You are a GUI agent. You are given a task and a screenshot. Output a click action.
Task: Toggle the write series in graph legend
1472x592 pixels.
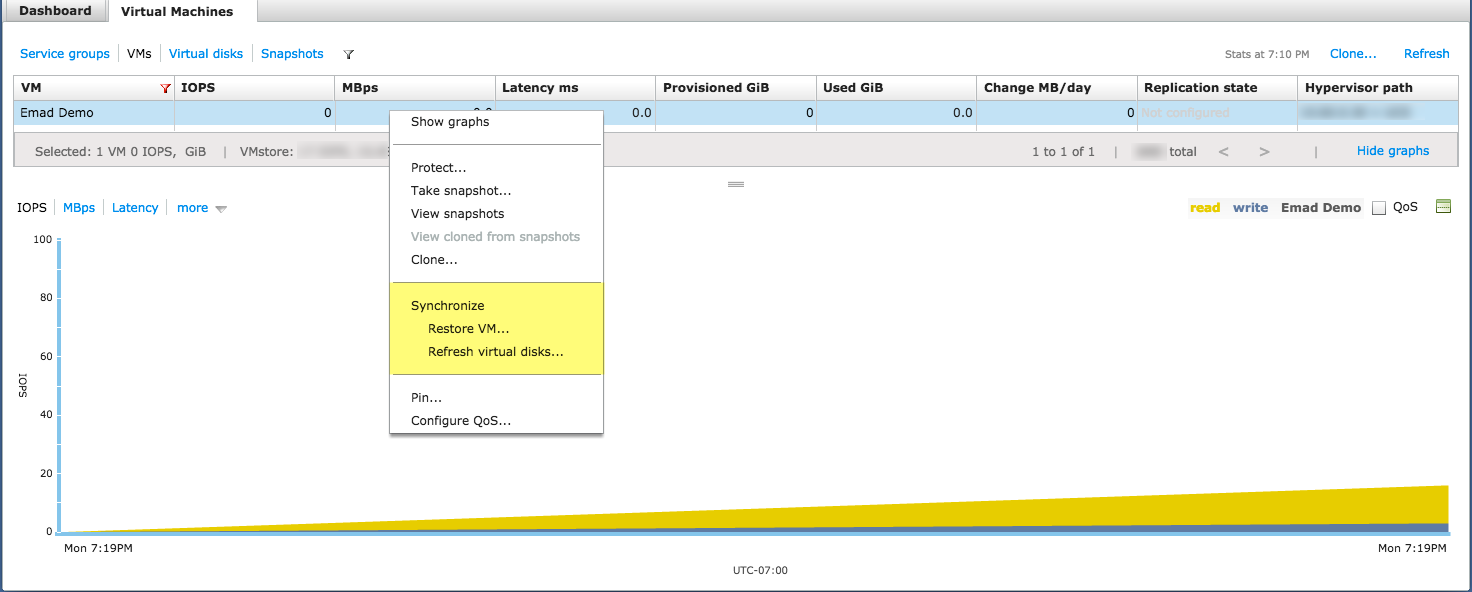coord(1250,208)
